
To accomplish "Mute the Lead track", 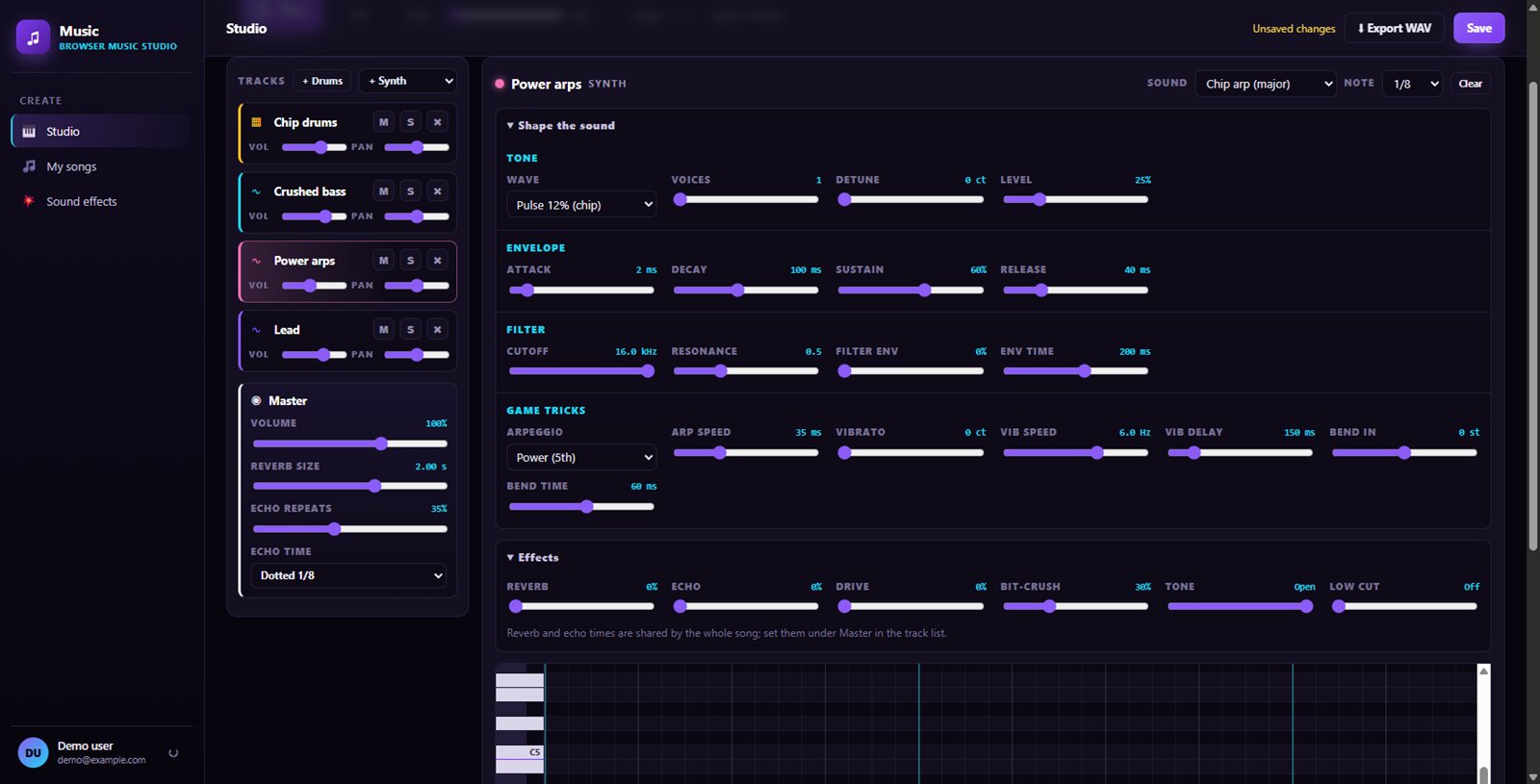I will coord(384,330).
